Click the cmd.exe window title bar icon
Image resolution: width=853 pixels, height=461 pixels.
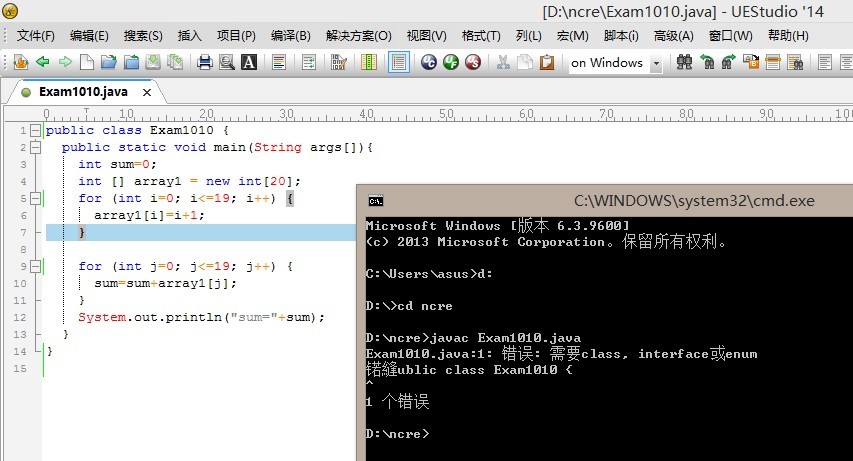coord(375,201)
